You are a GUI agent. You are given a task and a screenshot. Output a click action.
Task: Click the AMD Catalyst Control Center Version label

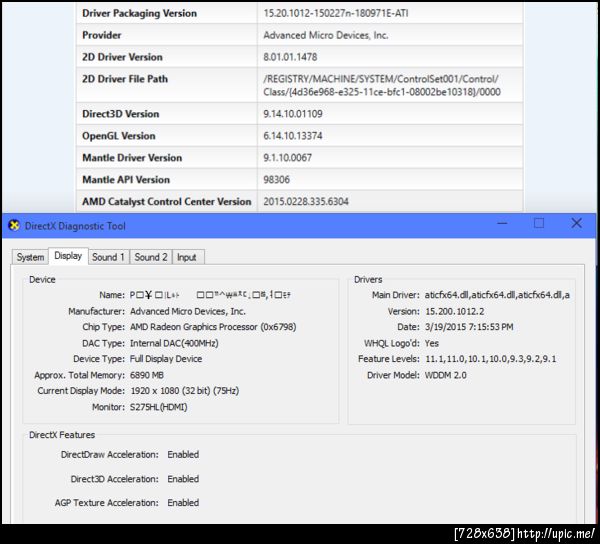click(167, 202)
